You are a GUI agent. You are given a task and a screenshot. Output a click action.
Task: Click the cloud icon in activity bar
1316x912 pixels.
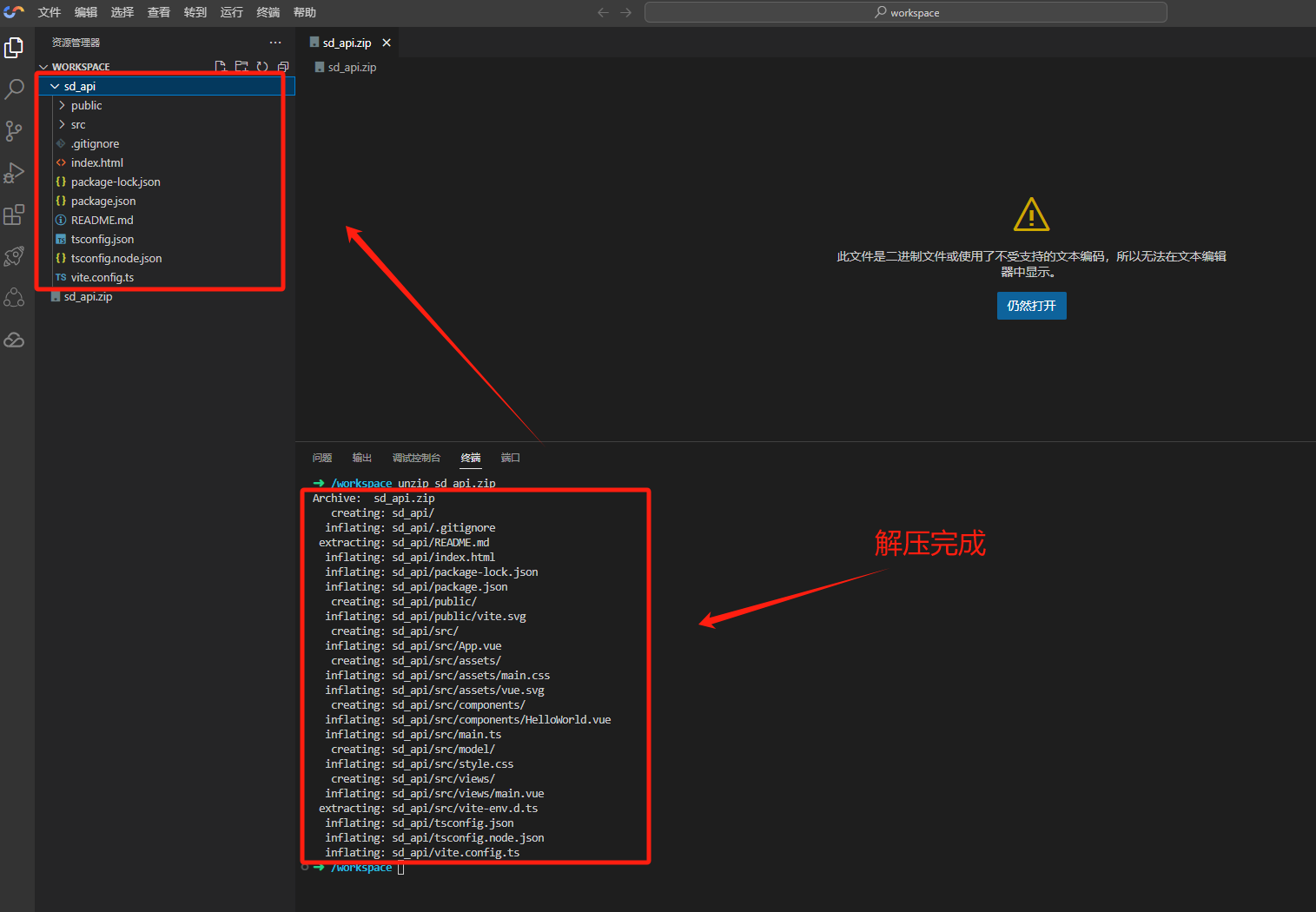[x=14, y=340]
